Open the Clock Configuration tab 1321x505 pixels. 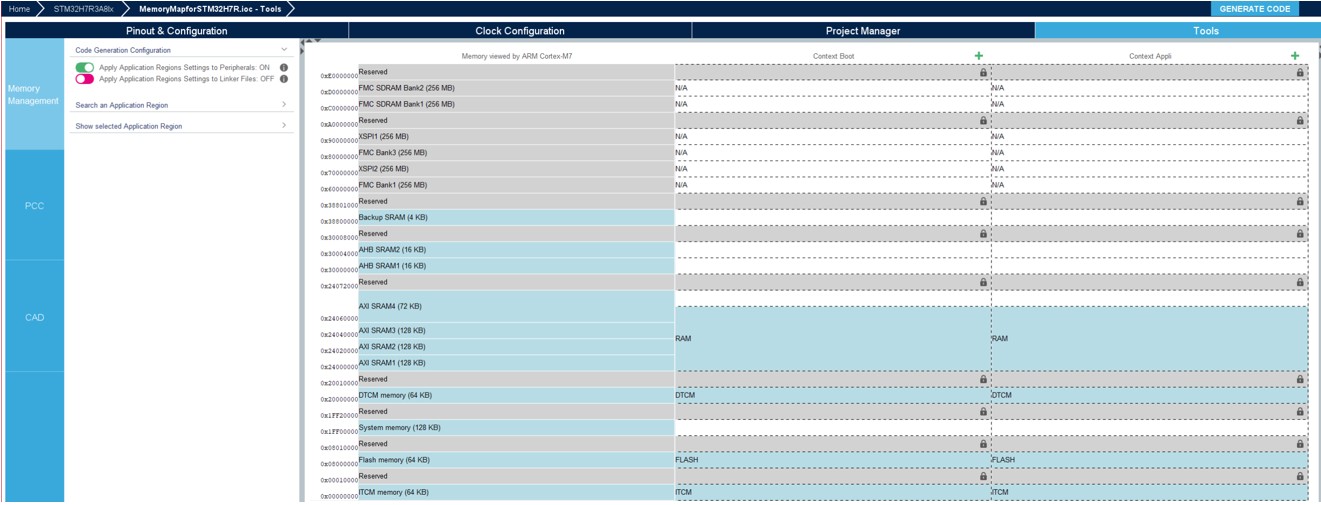point(520,31)
